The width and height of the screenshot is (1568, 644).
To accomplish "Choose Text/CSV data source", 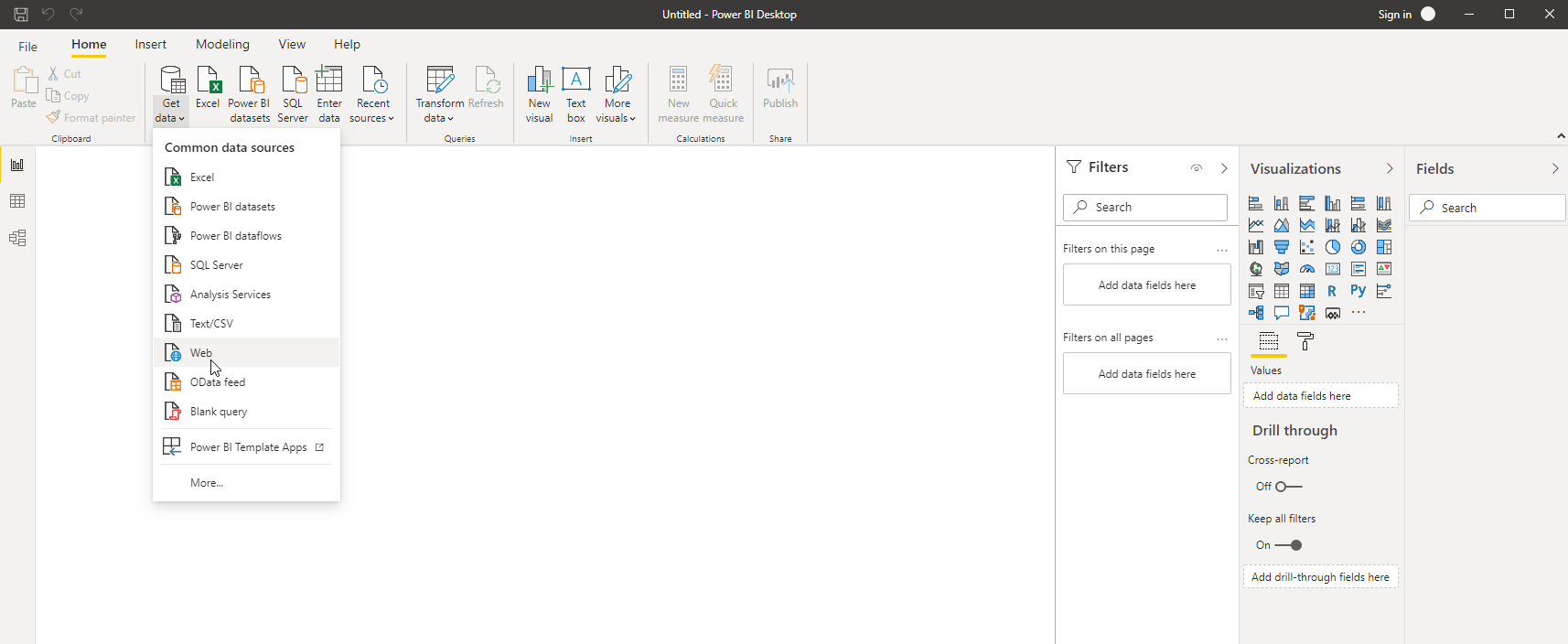I will pos(246,323).
